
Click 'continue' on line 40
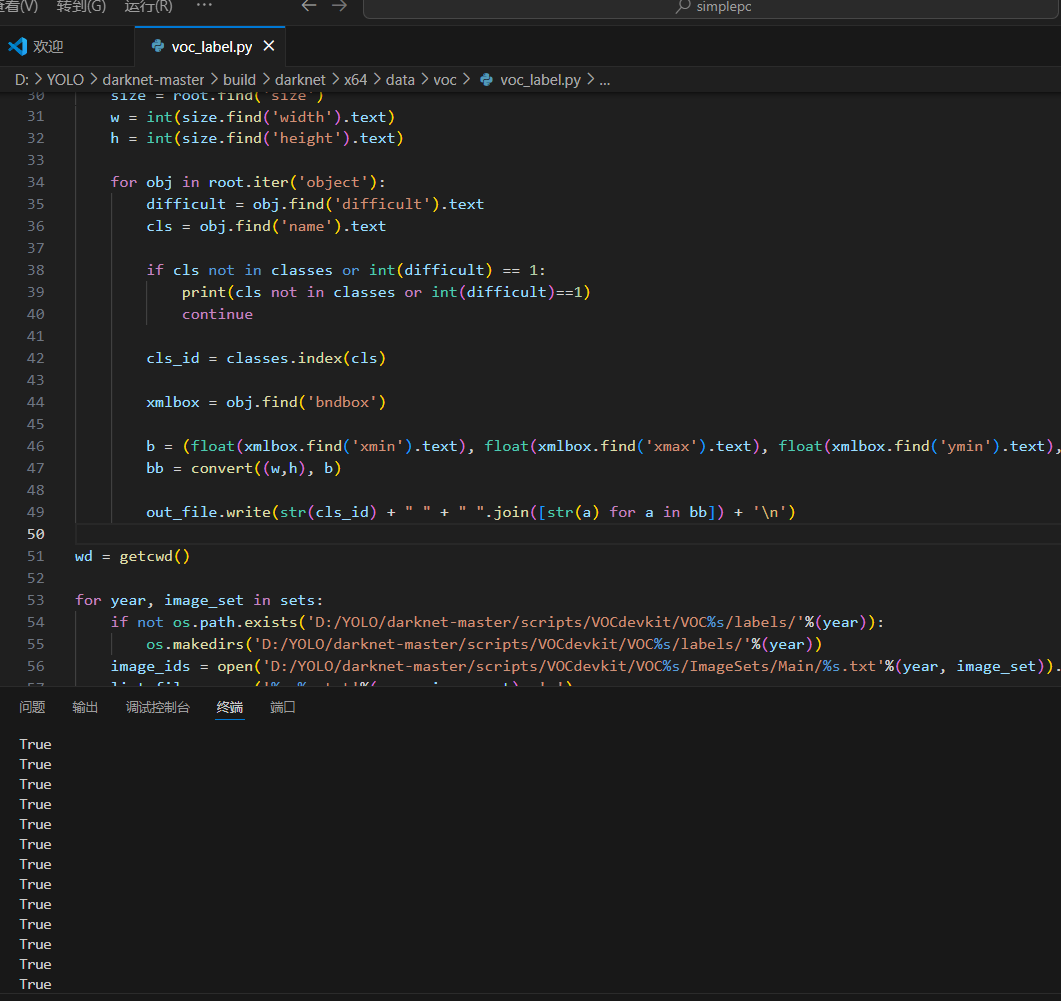tap(217, 314)
